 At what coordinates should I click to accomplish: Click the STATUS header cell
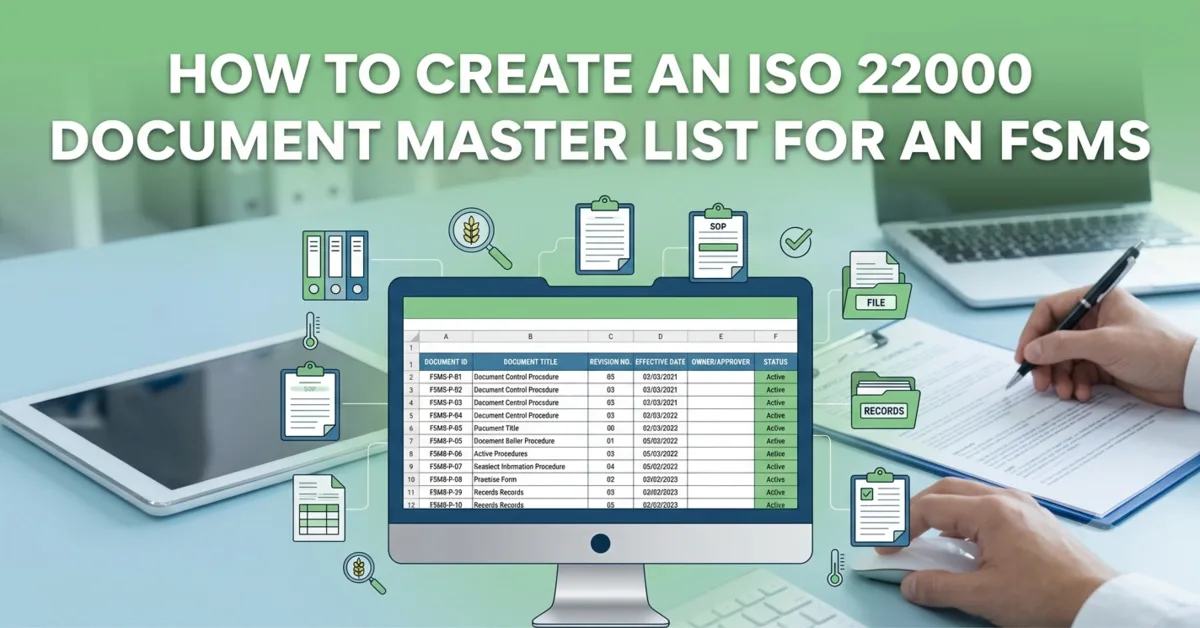click(x=776, y=362)
